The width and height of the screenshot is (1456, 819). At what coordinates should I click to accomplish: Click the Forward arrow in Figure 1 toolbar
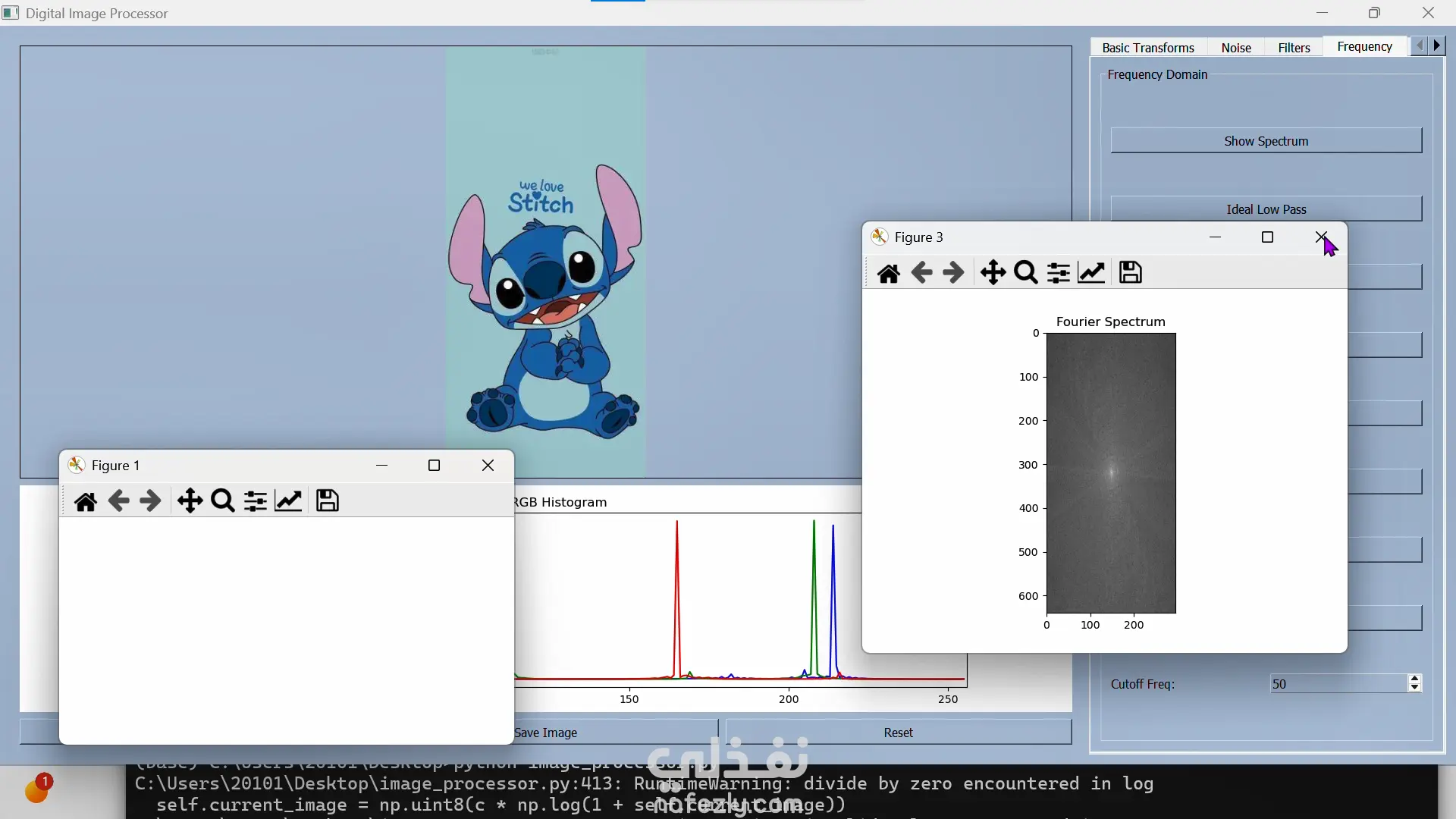pyautogui.click(x=151, y=501)
